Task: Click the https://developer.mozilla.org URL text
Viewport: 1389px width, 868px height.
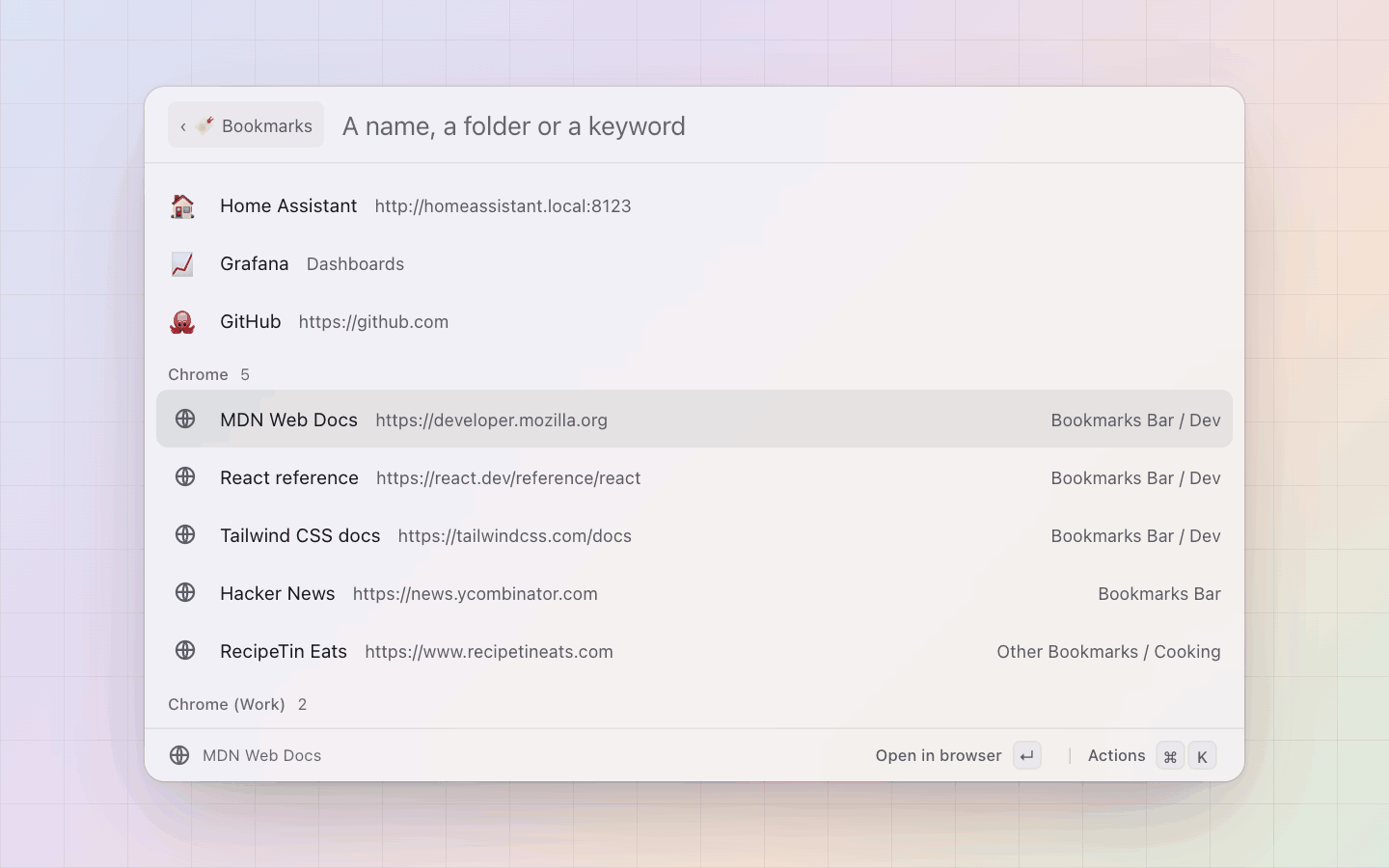Action: [x=491, y=420]
